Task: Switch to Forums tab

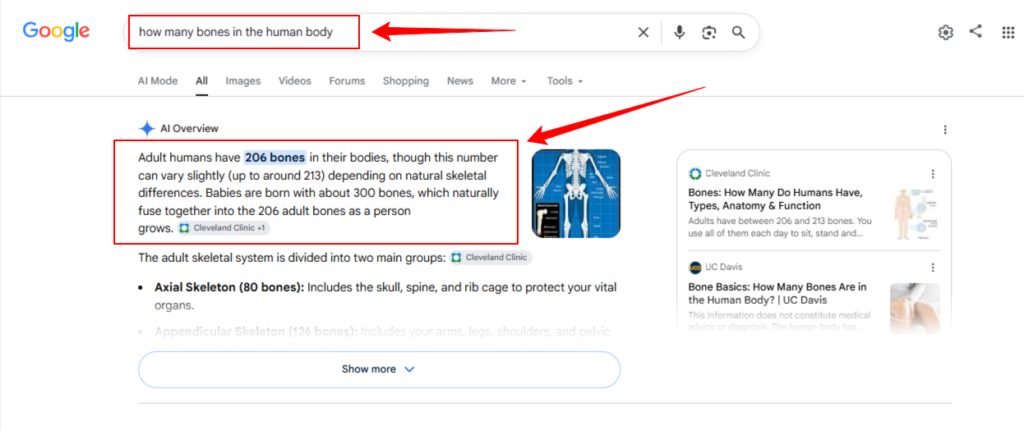Action: point(347,81)
